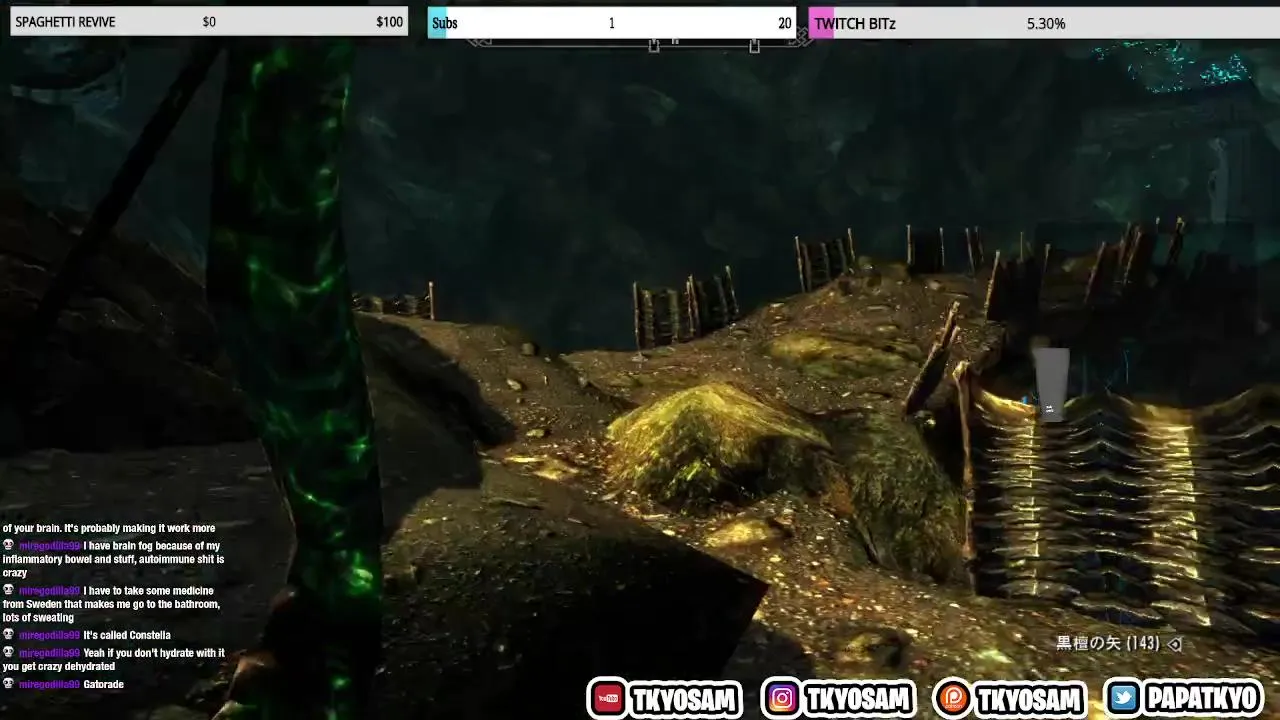Image resolution: width=1280 pixels, height=720 pixels.
Task: Click the "20" subs goal number
Action: click(x=784, y=23)
